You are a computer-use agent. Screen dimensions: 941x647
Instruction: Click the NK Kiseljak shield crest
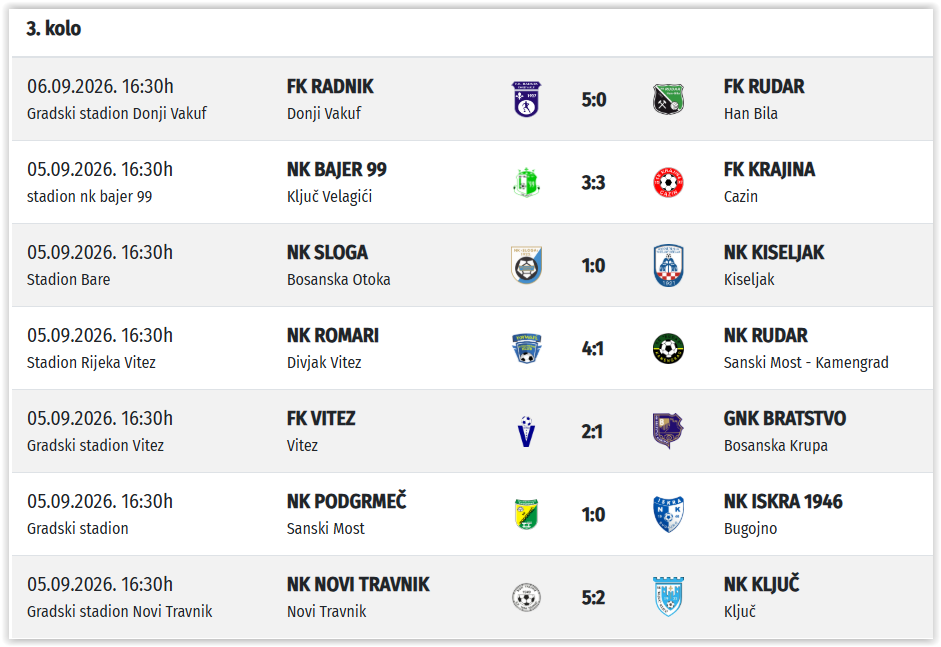pos(668,265)
